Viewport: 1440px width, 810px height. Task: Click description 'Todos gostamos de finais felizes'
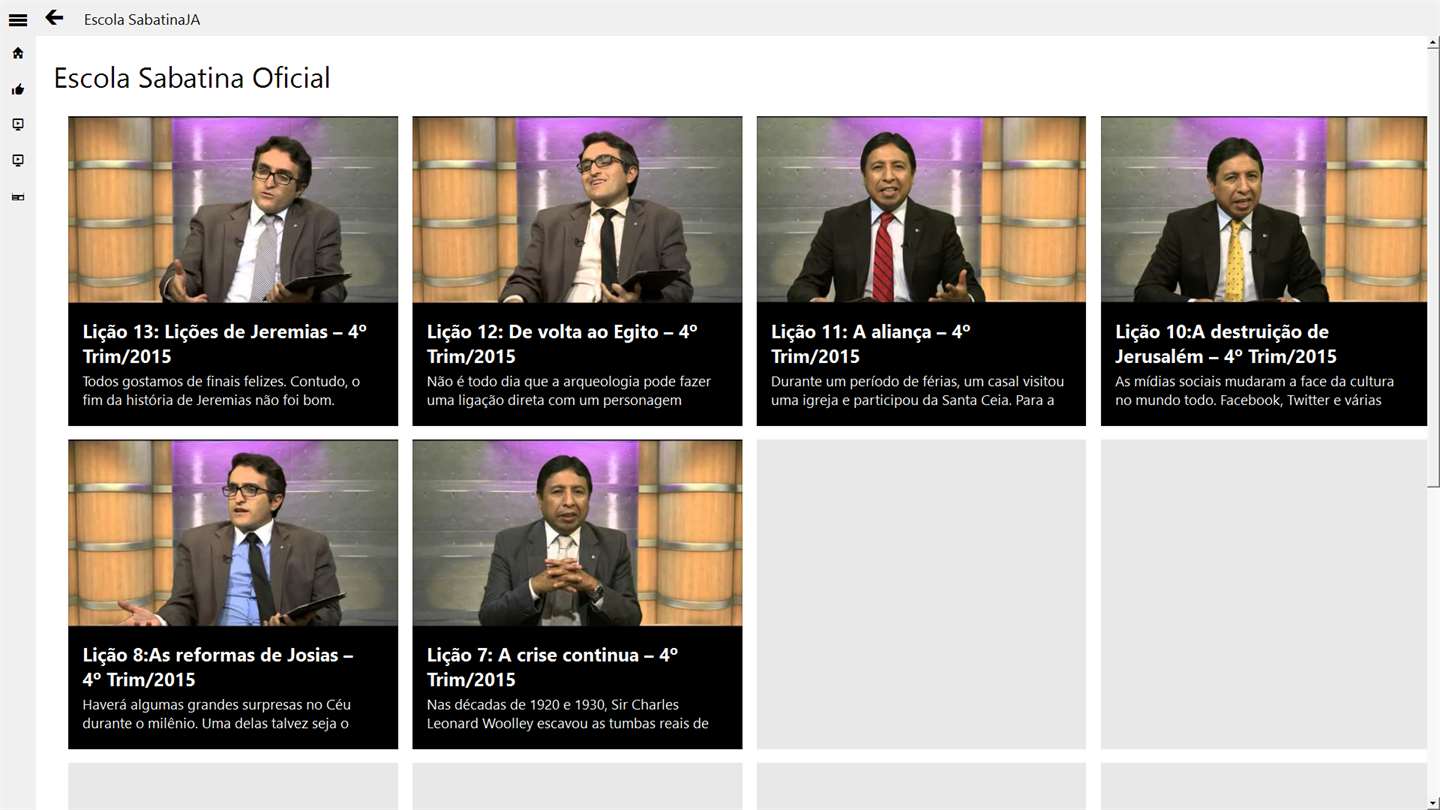(222, 391)
